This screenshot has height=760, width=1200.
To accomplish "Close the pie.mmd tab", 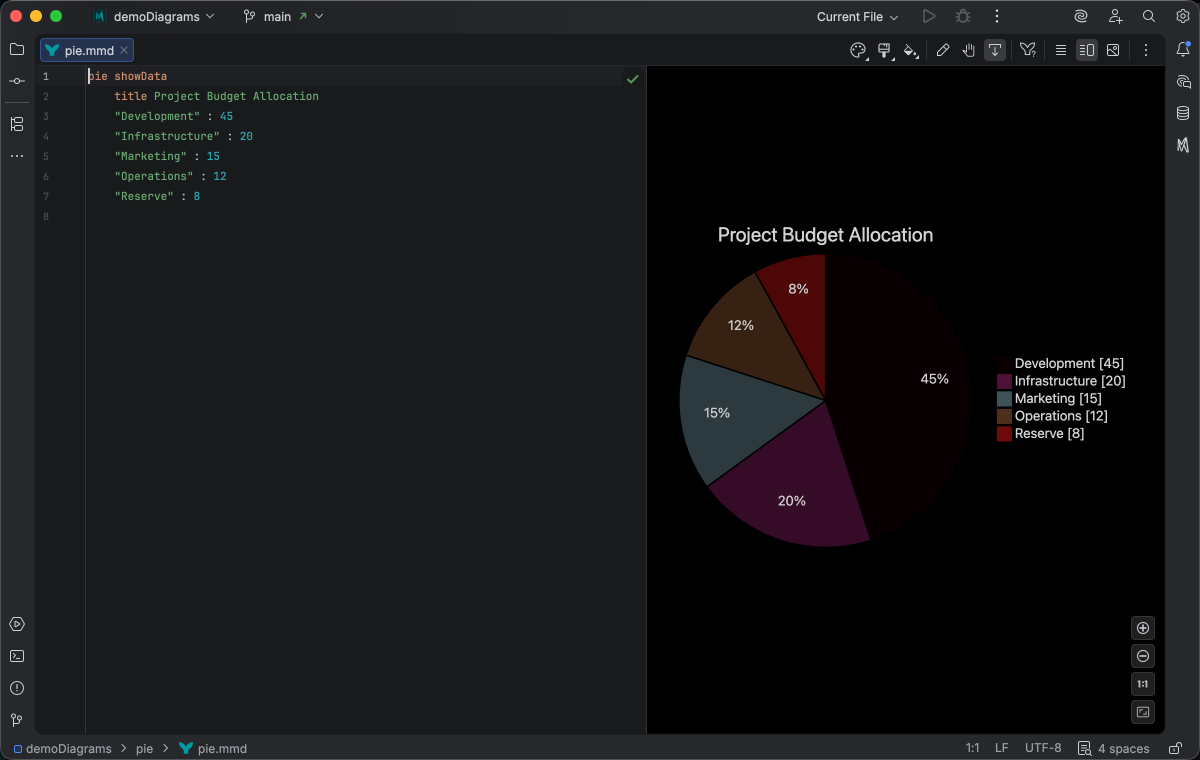I will pyautogui.click(x=124, y=50).
